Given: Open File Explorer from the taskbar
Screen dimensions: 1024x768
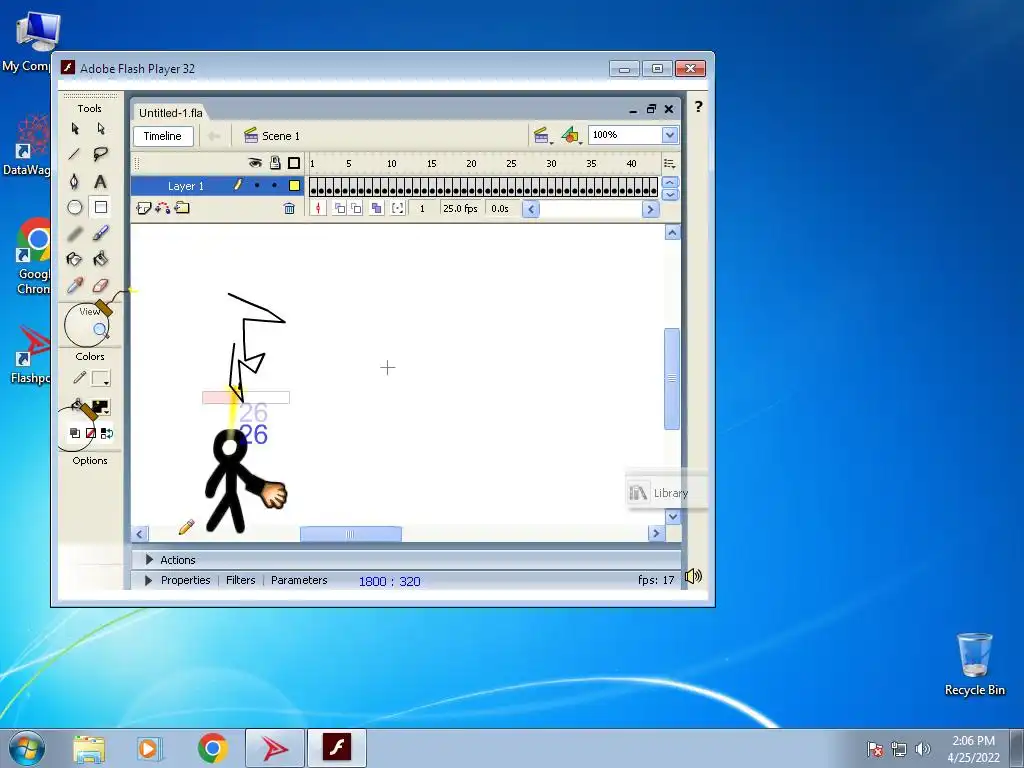Looking at the screenshot, I should click(x=89, y=748).
